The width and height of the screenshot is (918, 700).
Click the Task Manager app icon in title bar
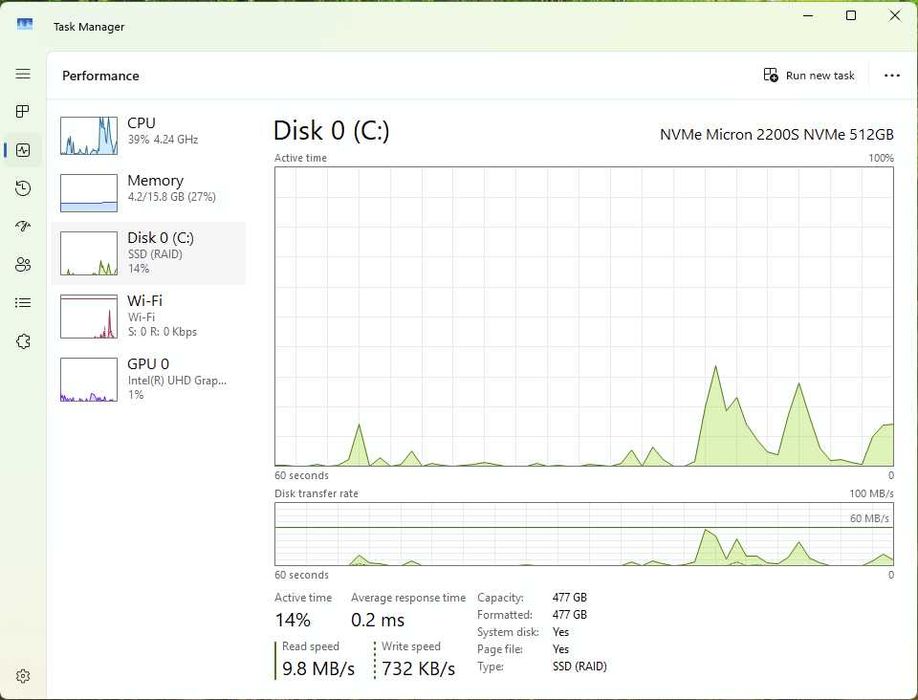[x=25, y=25]
